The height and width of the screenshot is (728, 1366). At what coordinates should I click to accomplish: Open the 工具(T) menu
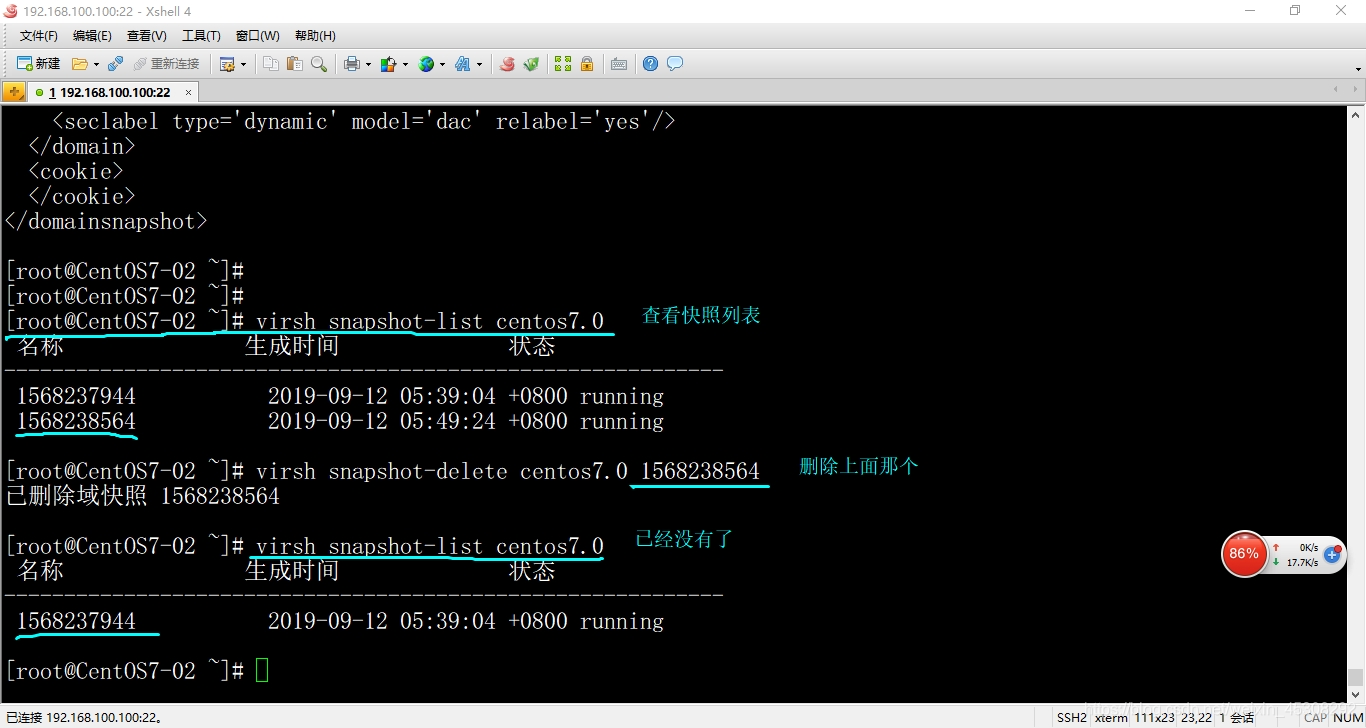pos(201,36)
